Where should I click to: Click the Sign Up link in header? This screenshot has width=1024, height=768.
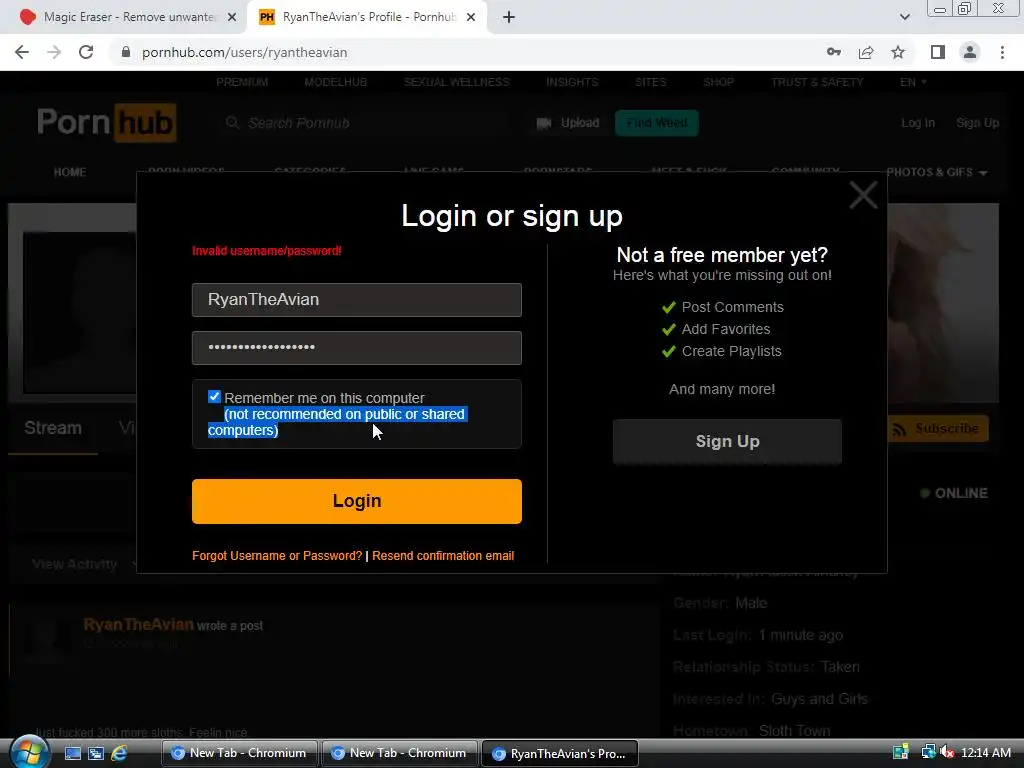pyautogui.click(x=977, y=123)
